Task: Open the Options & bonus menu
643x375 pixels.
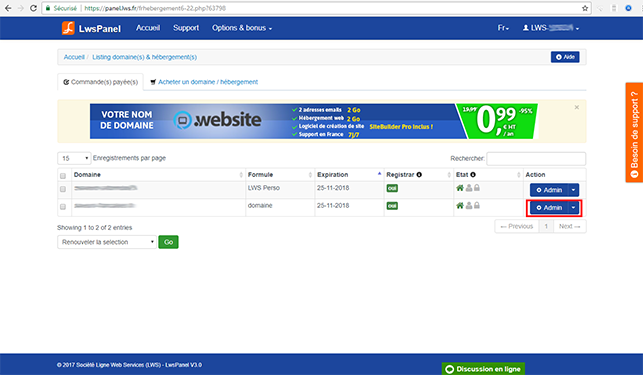Action: [242, 28]
